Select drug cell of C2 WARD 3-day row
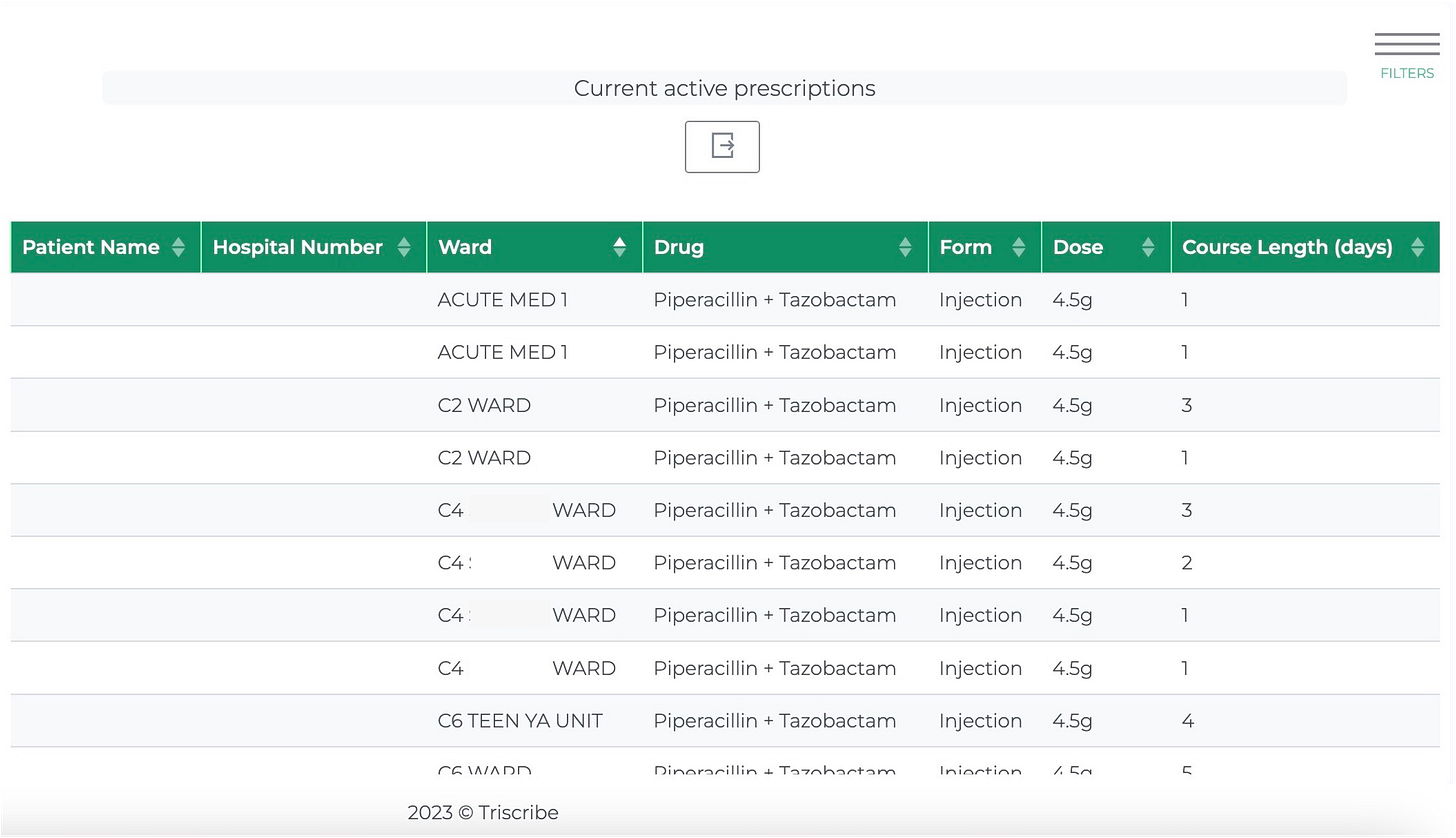This screenshot has width=1456, height=838. [x=775, y=405]
